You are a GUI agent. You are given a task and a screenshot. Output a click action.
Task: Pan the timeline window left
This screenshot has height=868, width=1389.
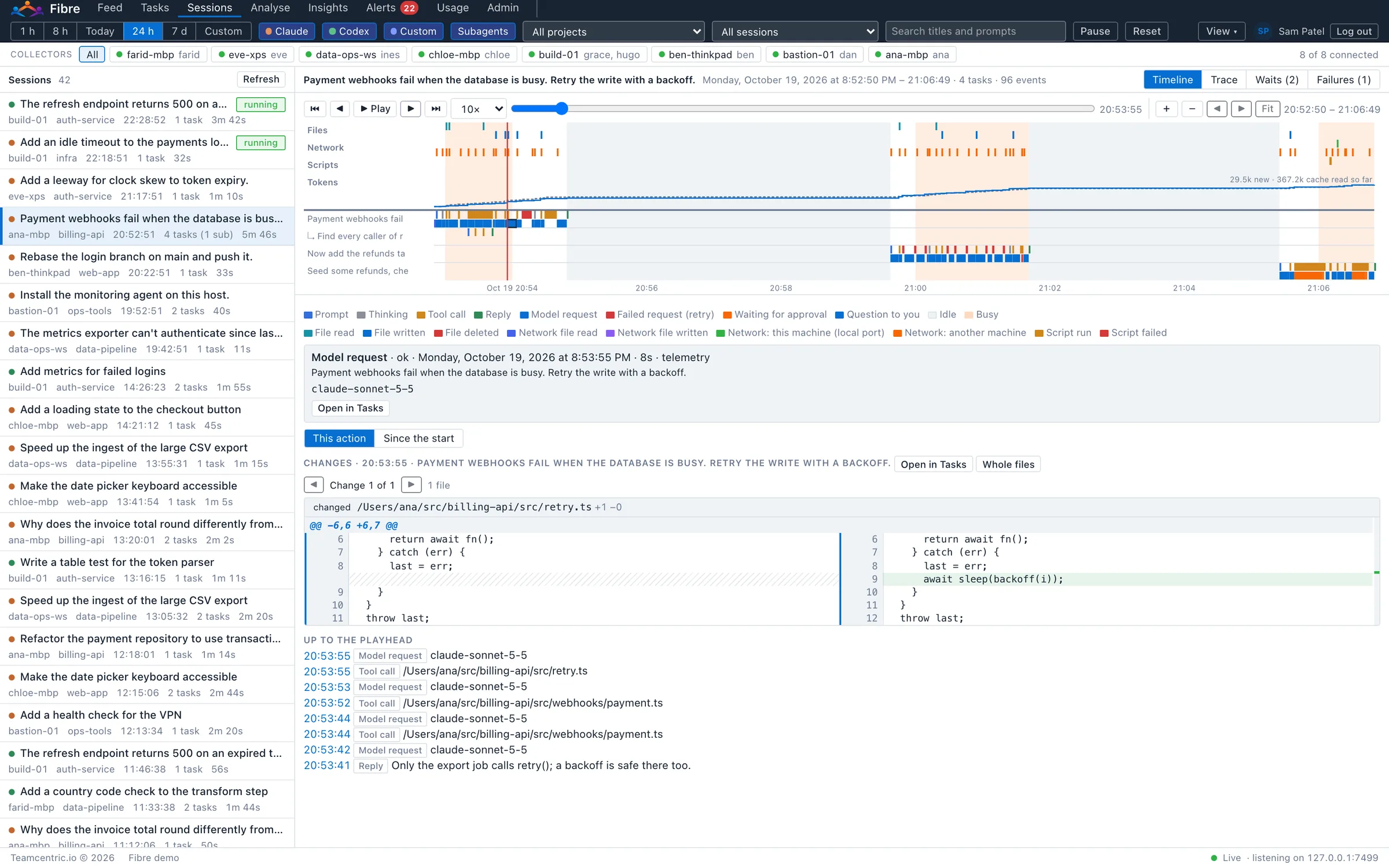[1217, 109]
